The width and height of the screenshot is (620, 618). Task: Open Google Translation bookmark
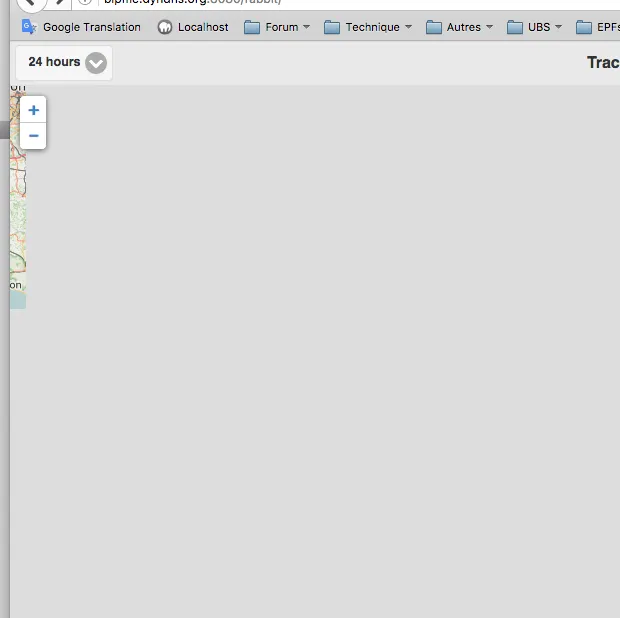tap(81, 27)
